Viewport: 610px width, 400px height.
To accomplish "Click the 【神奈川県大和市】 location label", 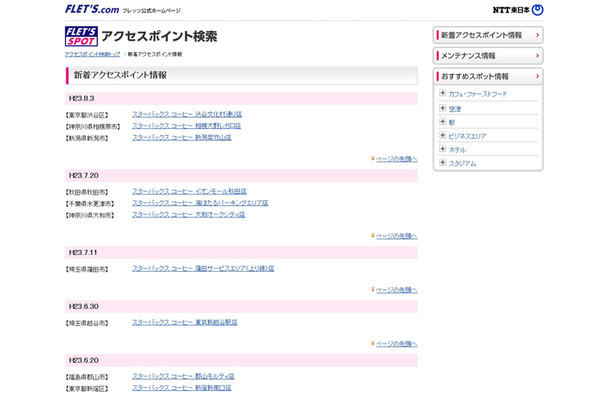I will coord(90,215).
